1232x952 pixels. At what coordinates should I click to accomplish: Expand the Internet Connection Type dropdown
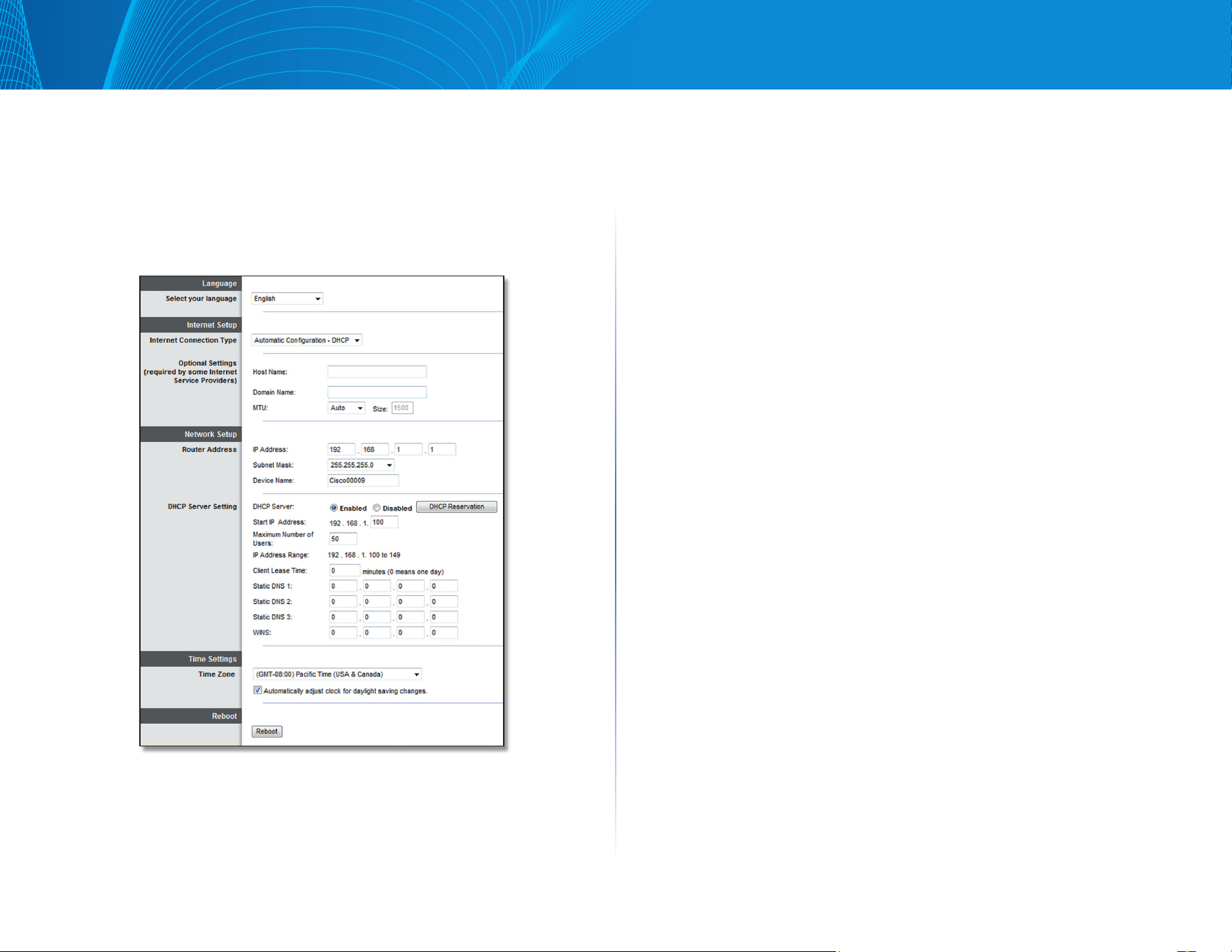coord(306,341)
